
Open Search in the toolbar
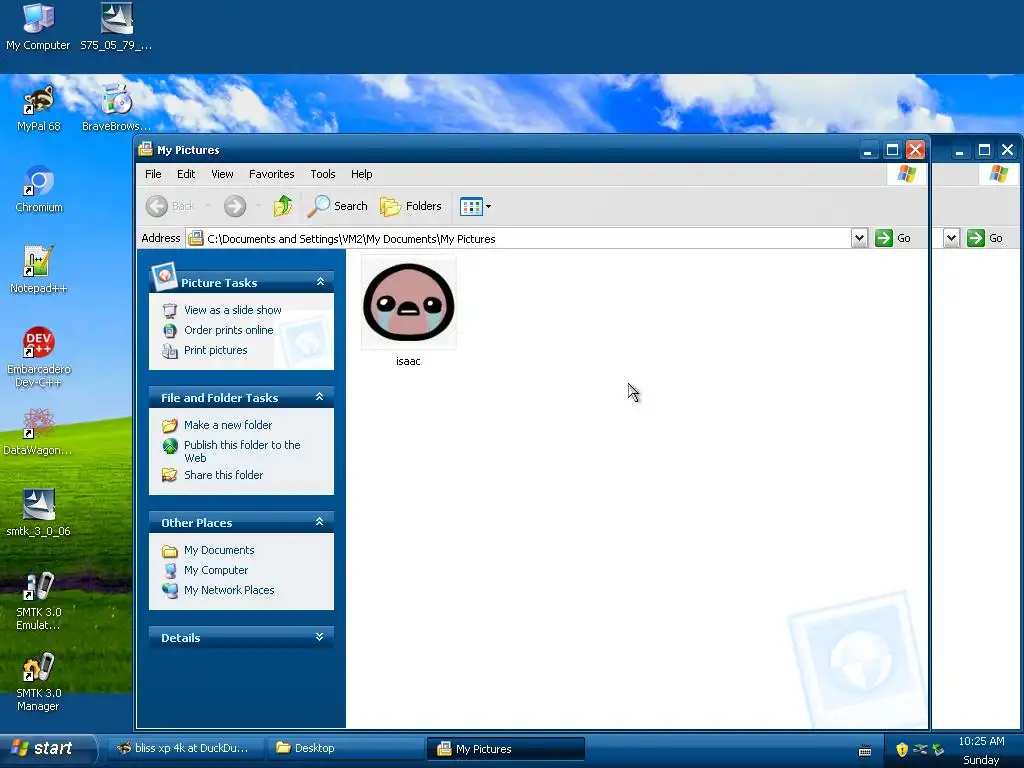[337, 206]
